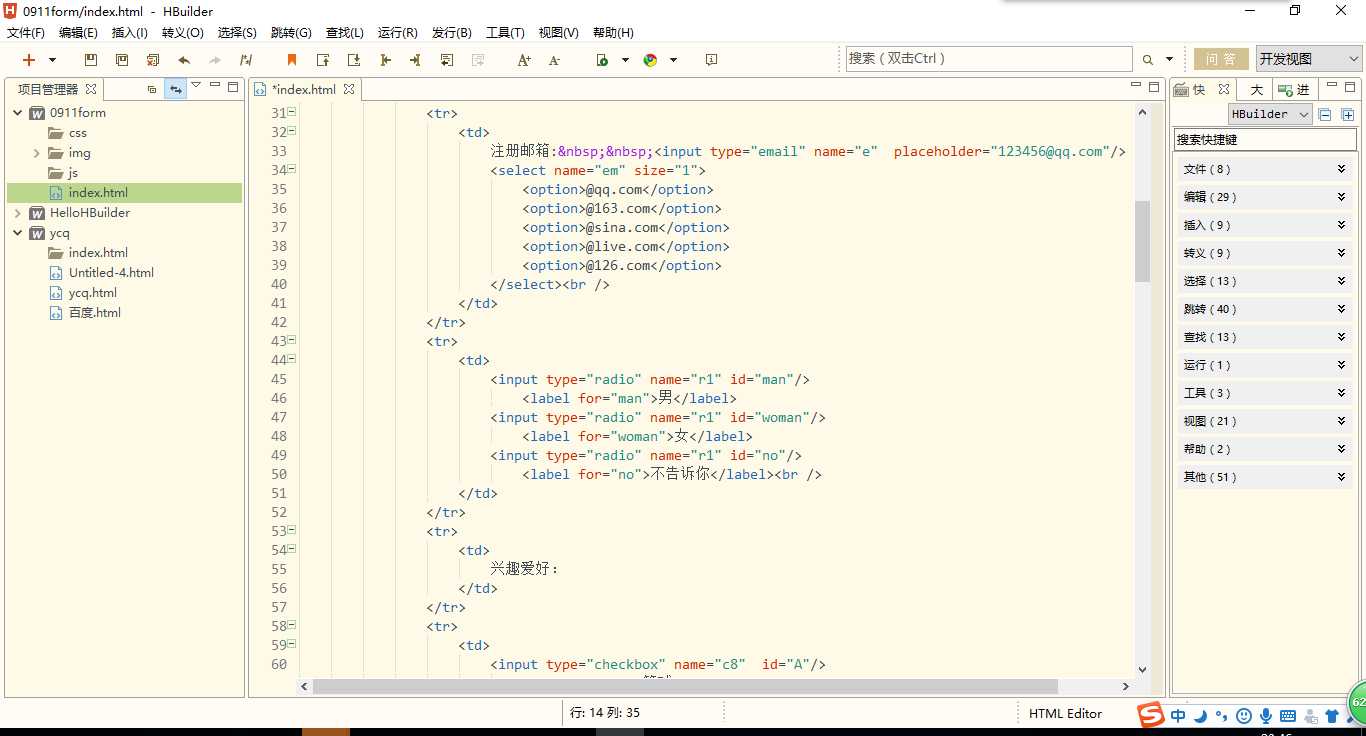Open the 开发视图 perspective dropdown
The width and height of the screenshot is (1366, 736).
[1309, 59]
